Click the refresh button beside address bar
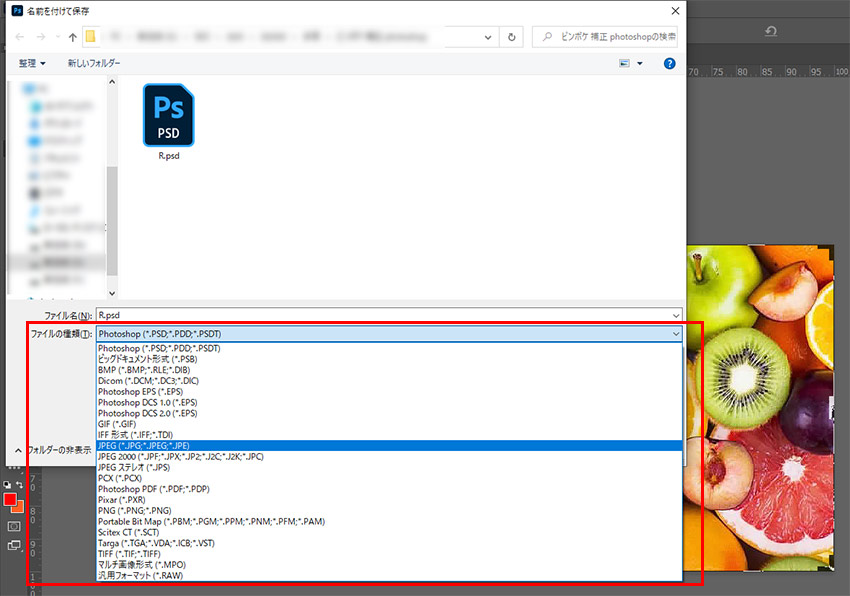This screenshot has height=596, width=850. (512, 37)
